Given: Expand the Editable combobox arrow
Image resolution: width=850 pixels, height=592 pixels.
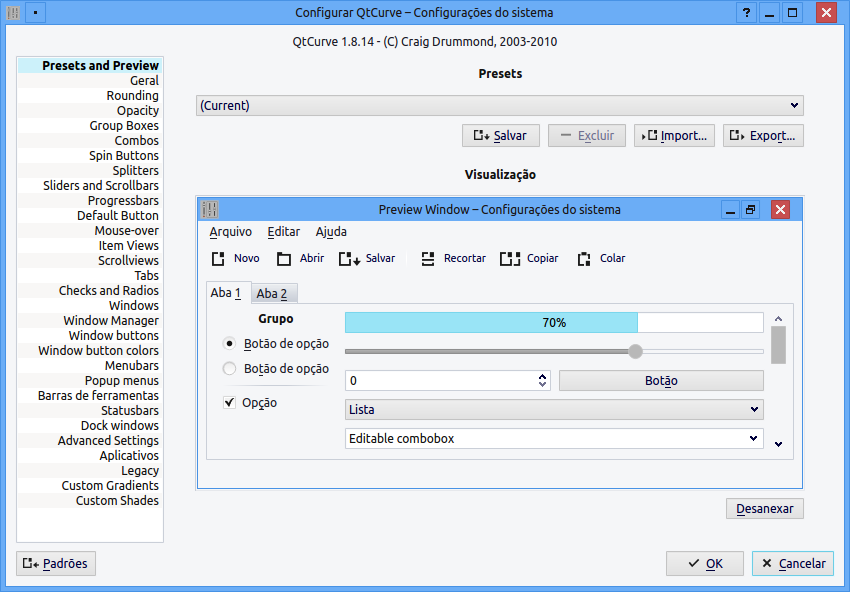Looking at the screenshot, I should [x=753, y=438].
